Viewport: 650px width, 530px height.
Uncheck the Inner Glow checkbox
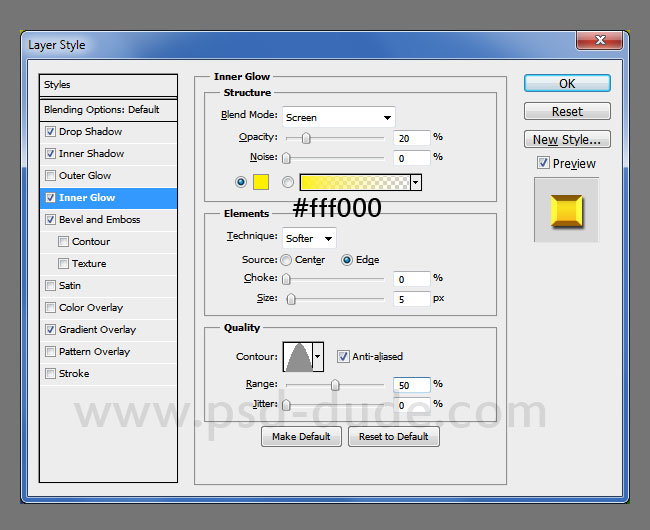(x=50, y=198)
